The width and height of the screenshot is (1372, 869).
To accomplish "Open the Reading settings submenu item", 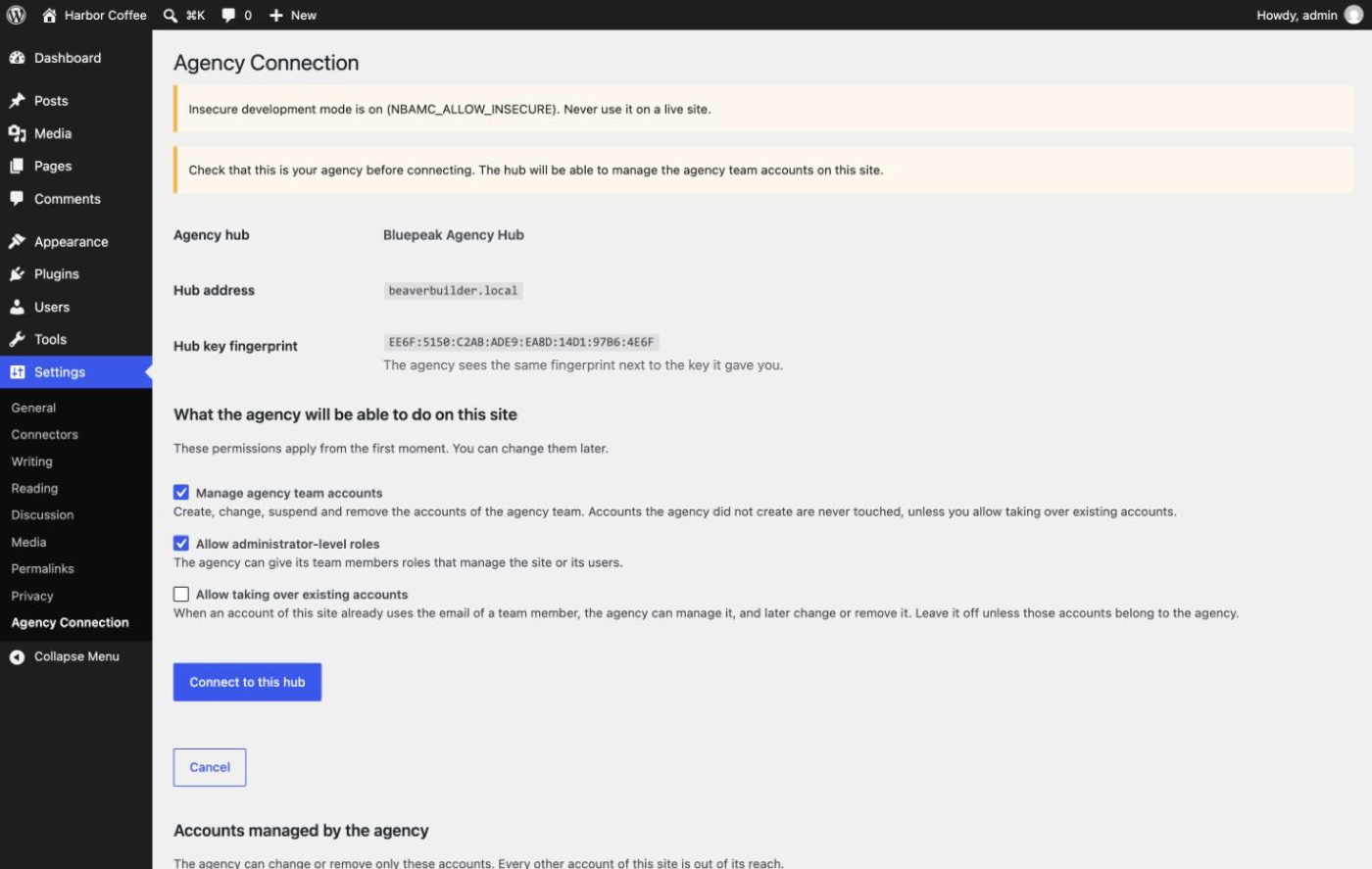I will click(x=34, y=488).
